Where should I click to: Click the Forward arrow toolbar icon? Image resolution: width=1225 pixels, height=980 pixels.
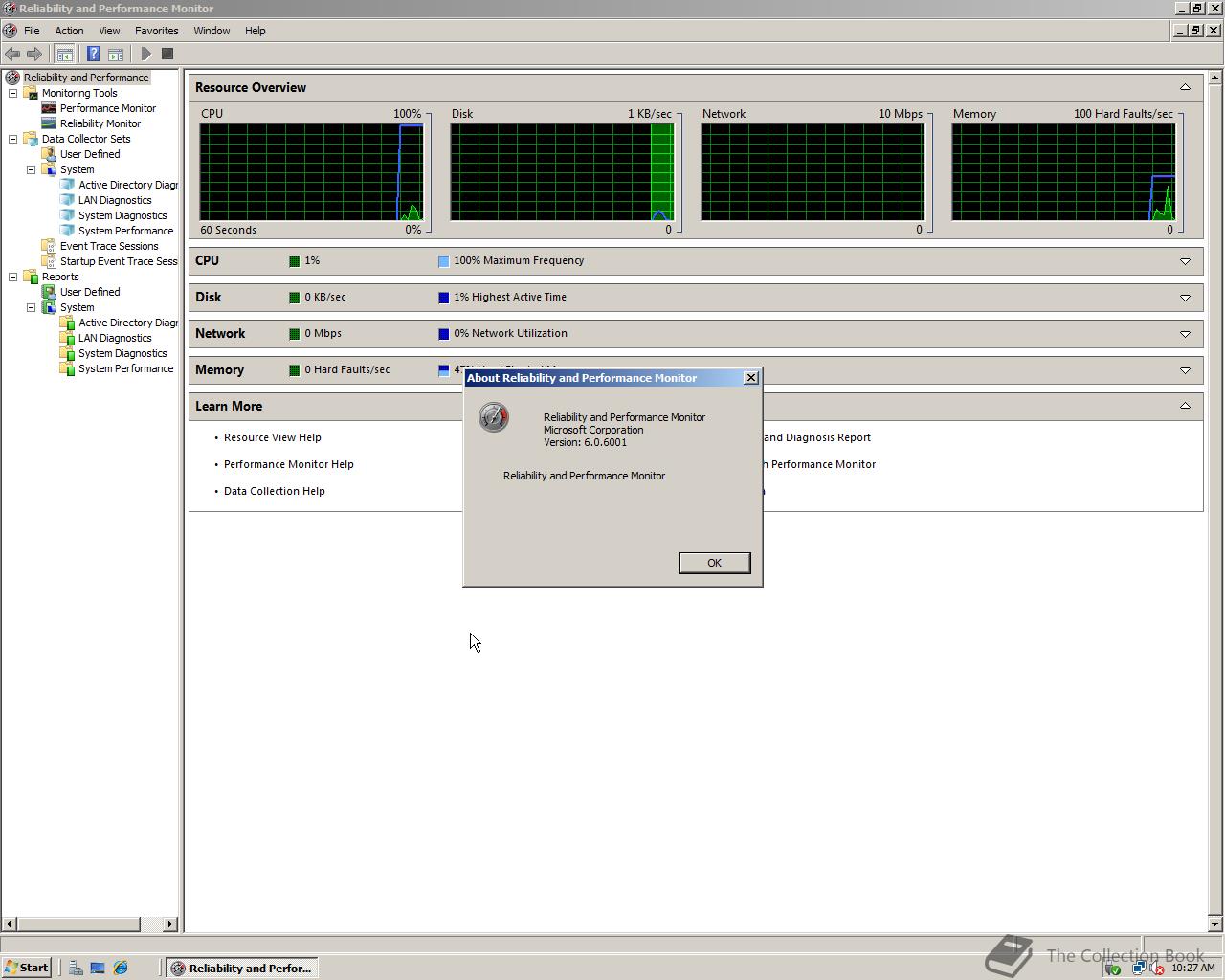tap(34, 54)
